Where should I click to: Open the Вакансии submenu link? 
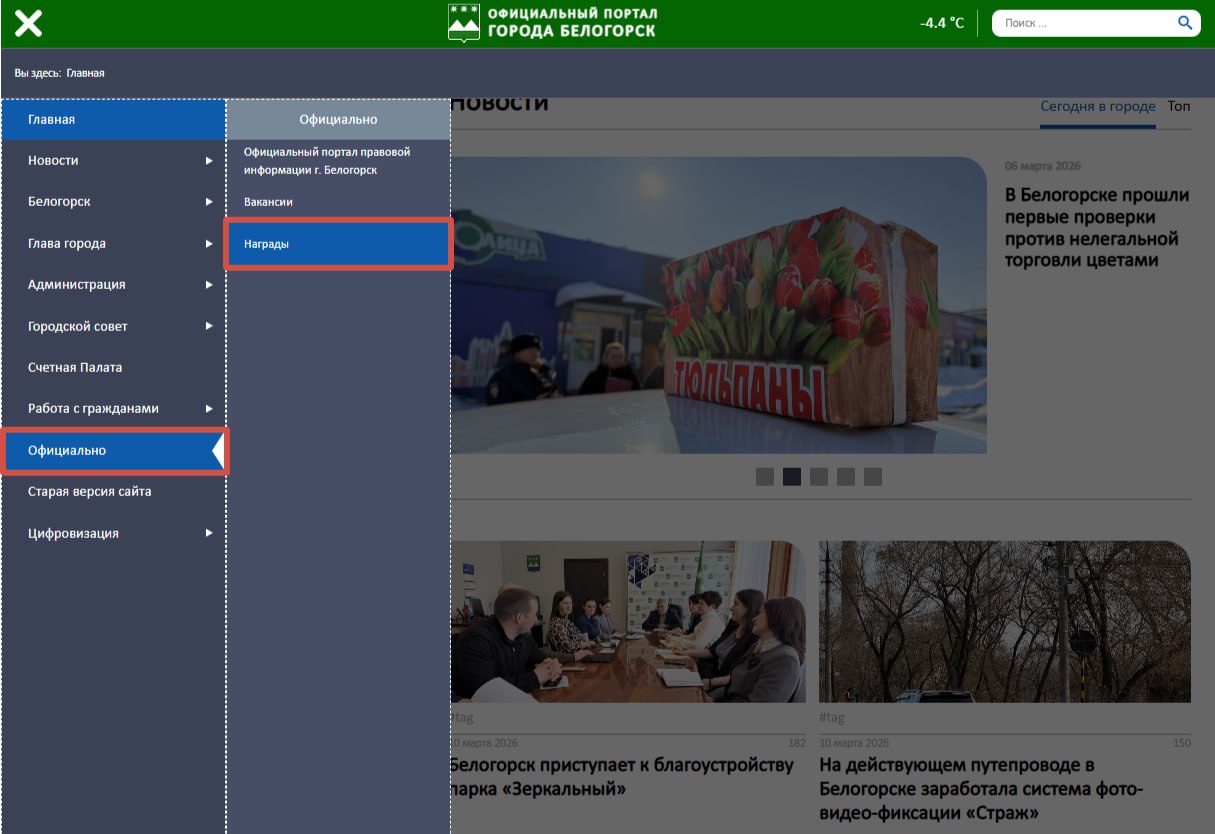(268, 202)
